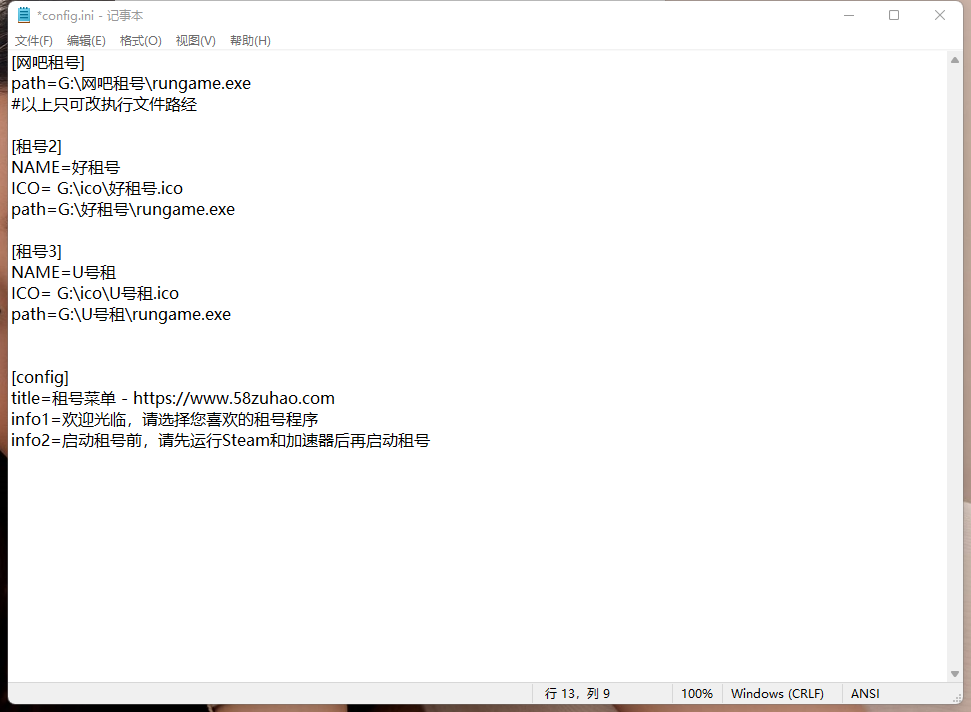The width and height of the screenshot is (971, 712).
Task: Click the path=G:\U号租\rungame.exe line
Action: click(x=121, y=315)
